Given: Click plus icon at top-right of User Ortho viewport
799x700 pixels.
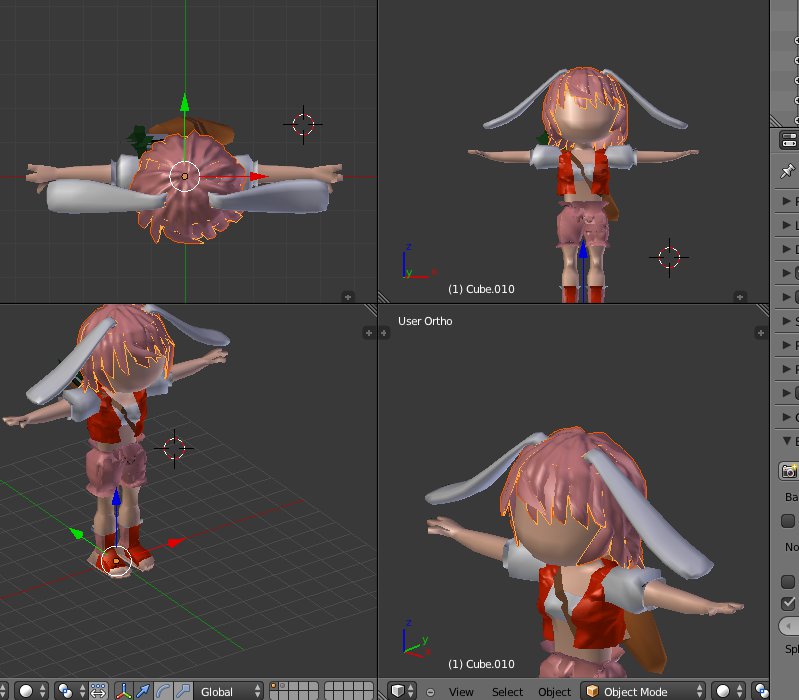Looking at the screenshot, I should pos(760,333).
